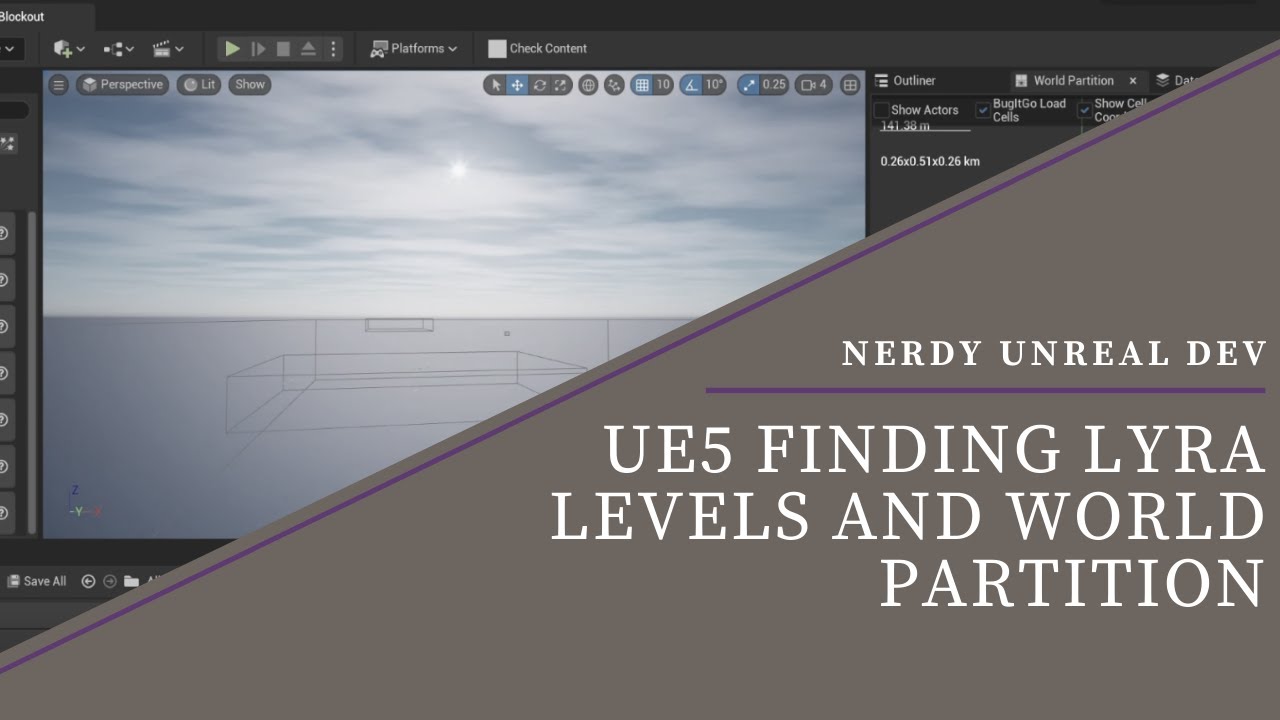Enable the Show Actors checkbox
Viewport: 1280px width, 720px height.
pyautogui.click(x=882, y=110)
